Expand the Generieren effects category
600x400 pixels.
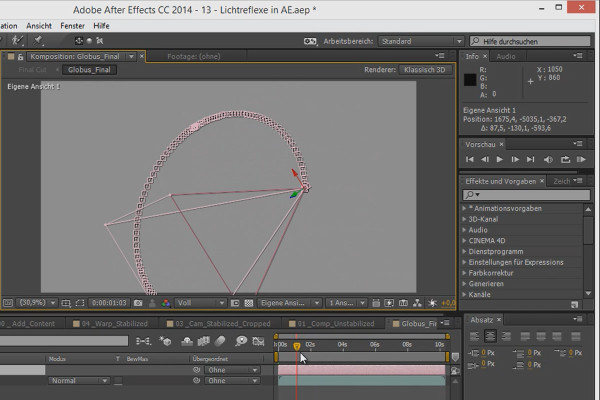coord(465,284)
